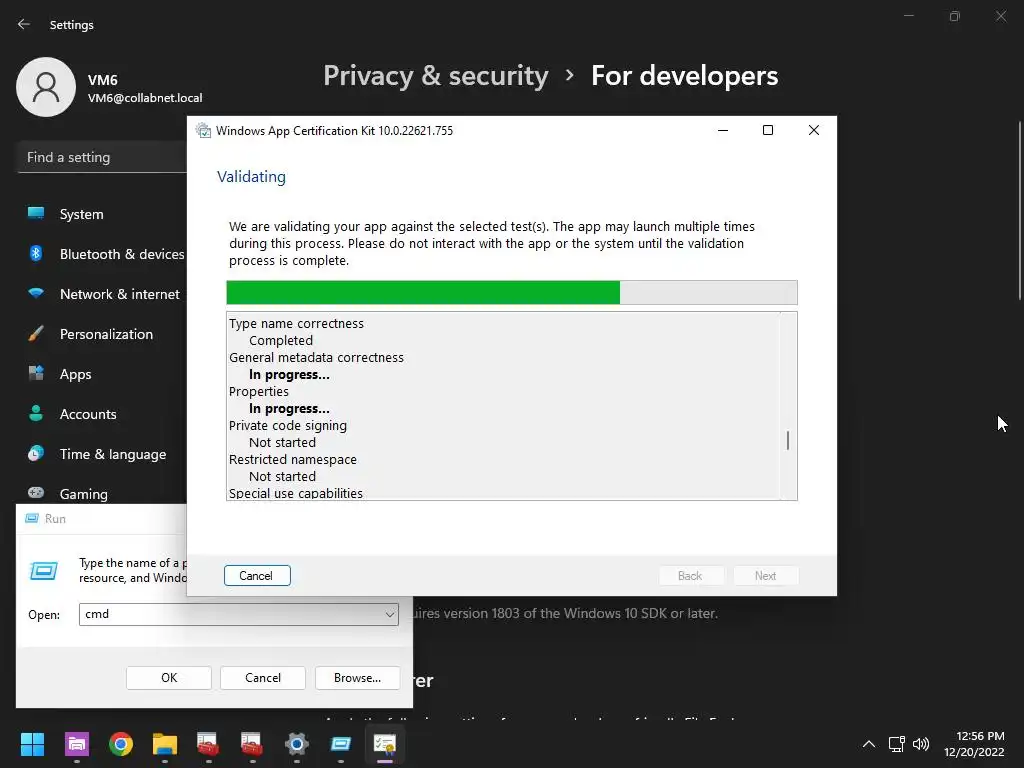
Task: Select Restricted namespace test entry
Action: (293, 459)
